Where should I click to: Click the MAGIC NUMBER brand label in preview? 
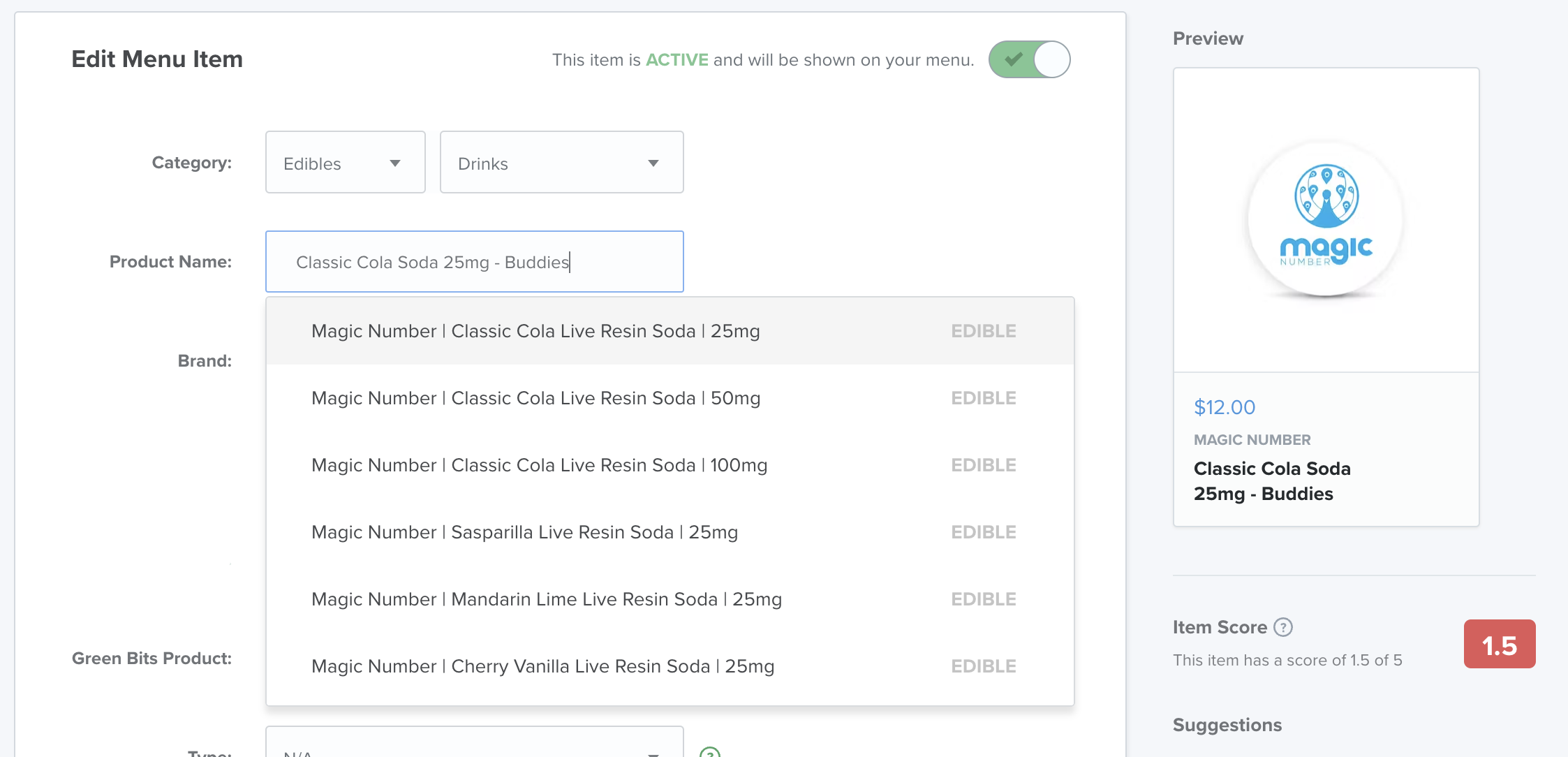coord(1252,440)
